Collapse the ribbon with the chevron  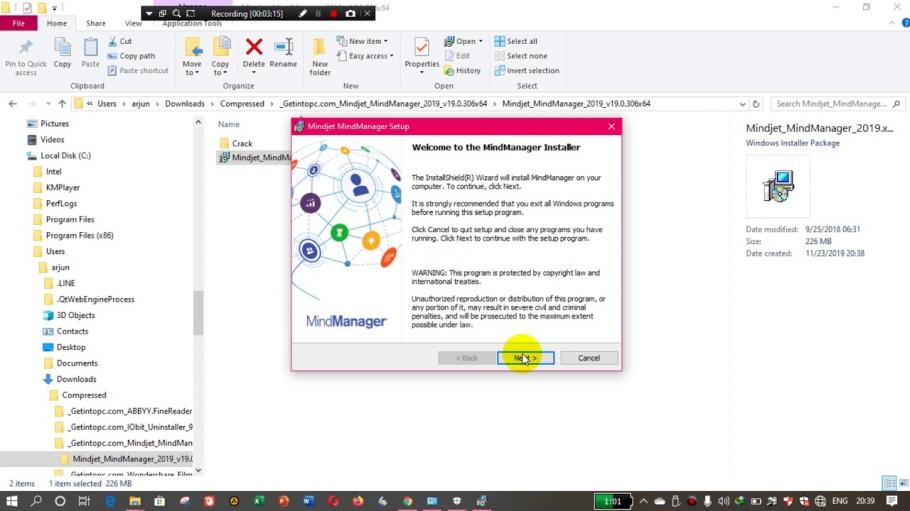pos(892,23)
